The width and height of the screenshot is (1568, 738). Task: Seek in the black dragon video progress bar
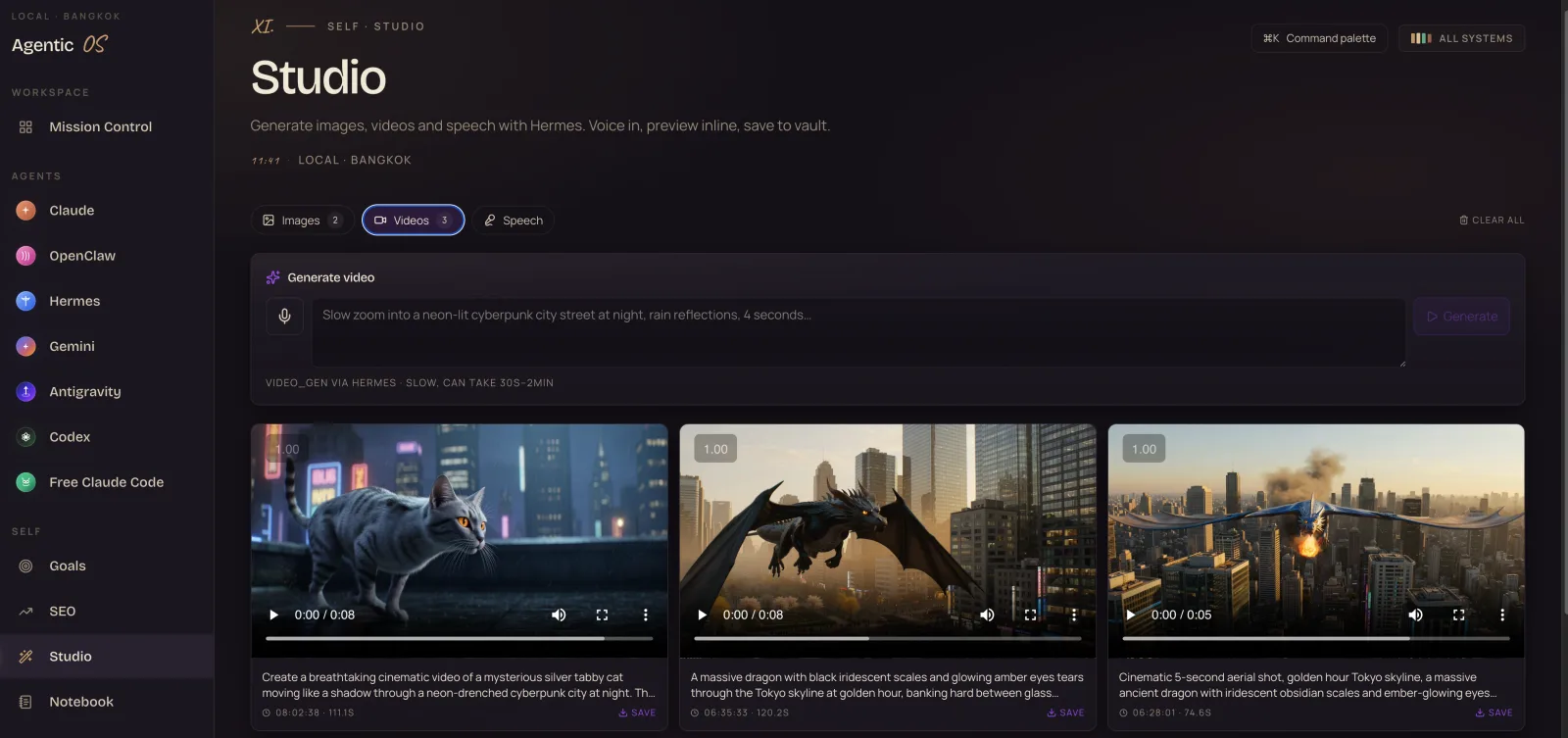[887, 638]
